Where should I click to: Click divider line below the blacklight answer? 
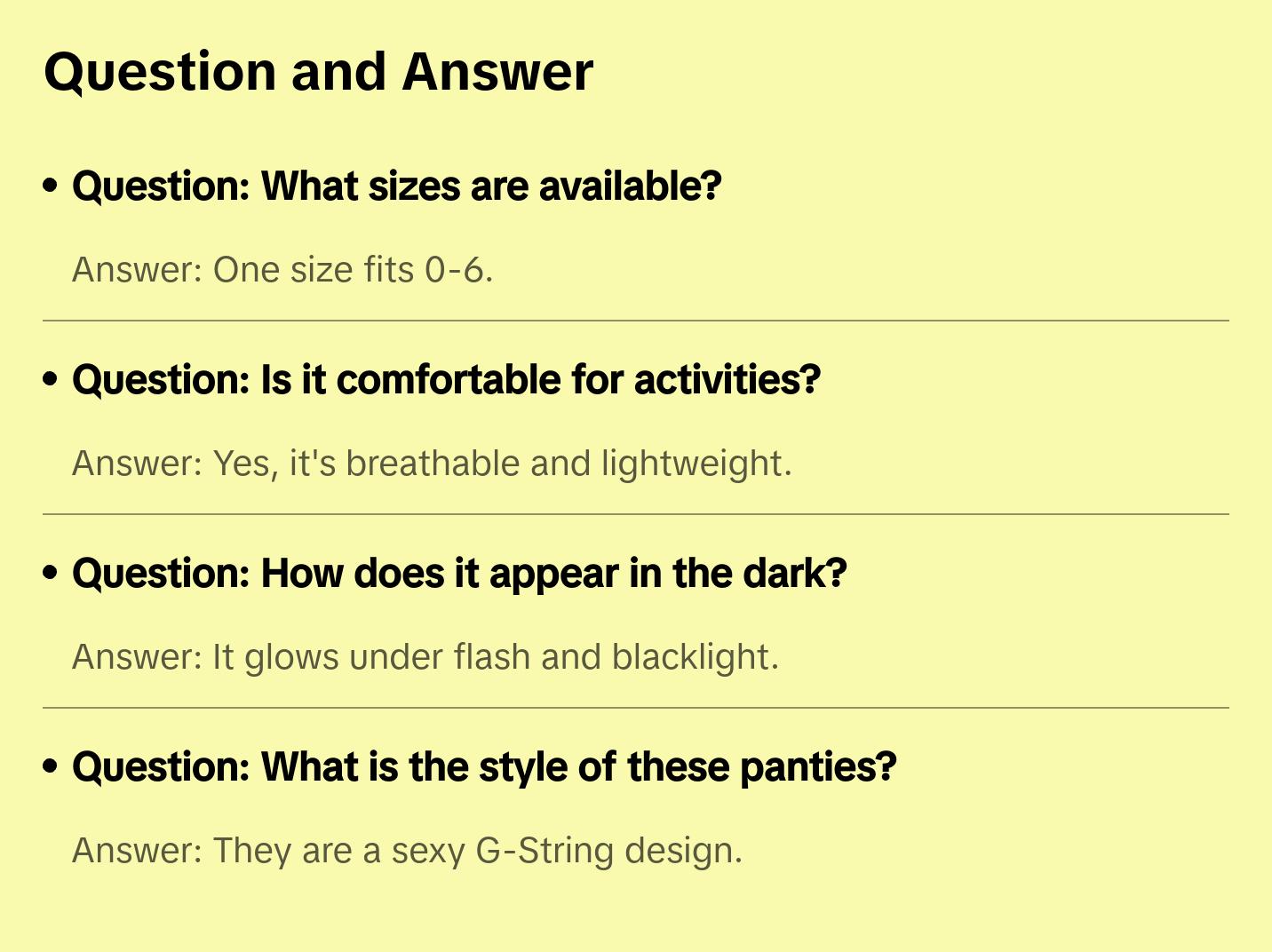[x=635, y=708]
